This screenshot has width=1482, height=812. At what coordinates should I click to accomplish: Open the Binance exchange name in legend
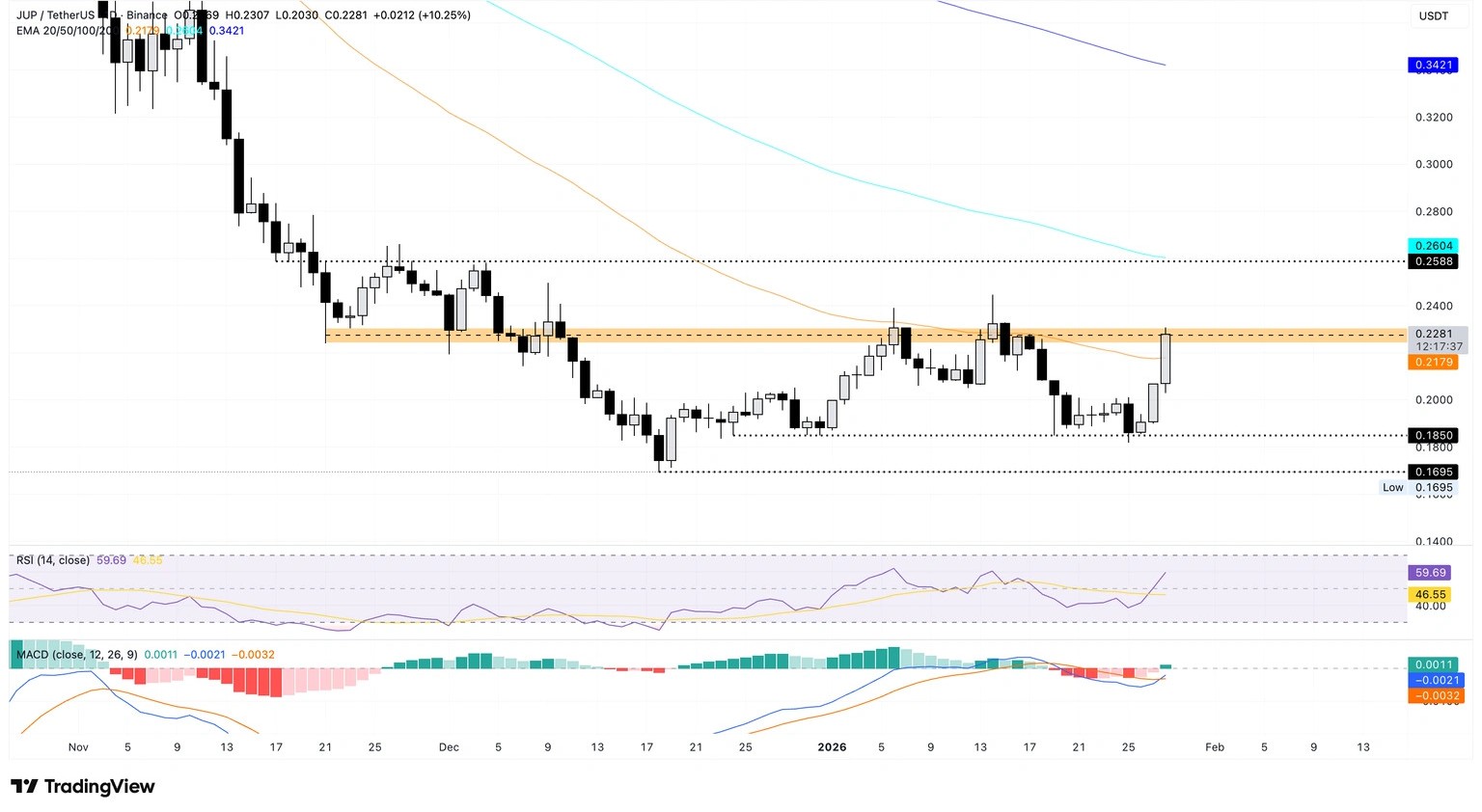click(147, 15)
